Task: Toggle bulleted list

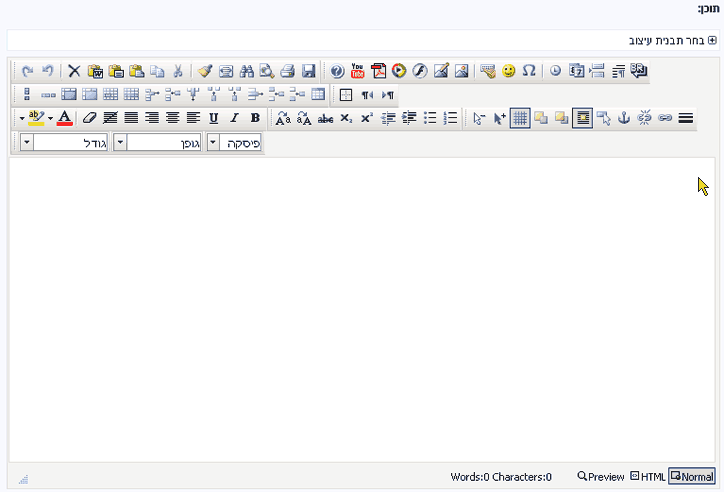Action: [x=430, y=118]
